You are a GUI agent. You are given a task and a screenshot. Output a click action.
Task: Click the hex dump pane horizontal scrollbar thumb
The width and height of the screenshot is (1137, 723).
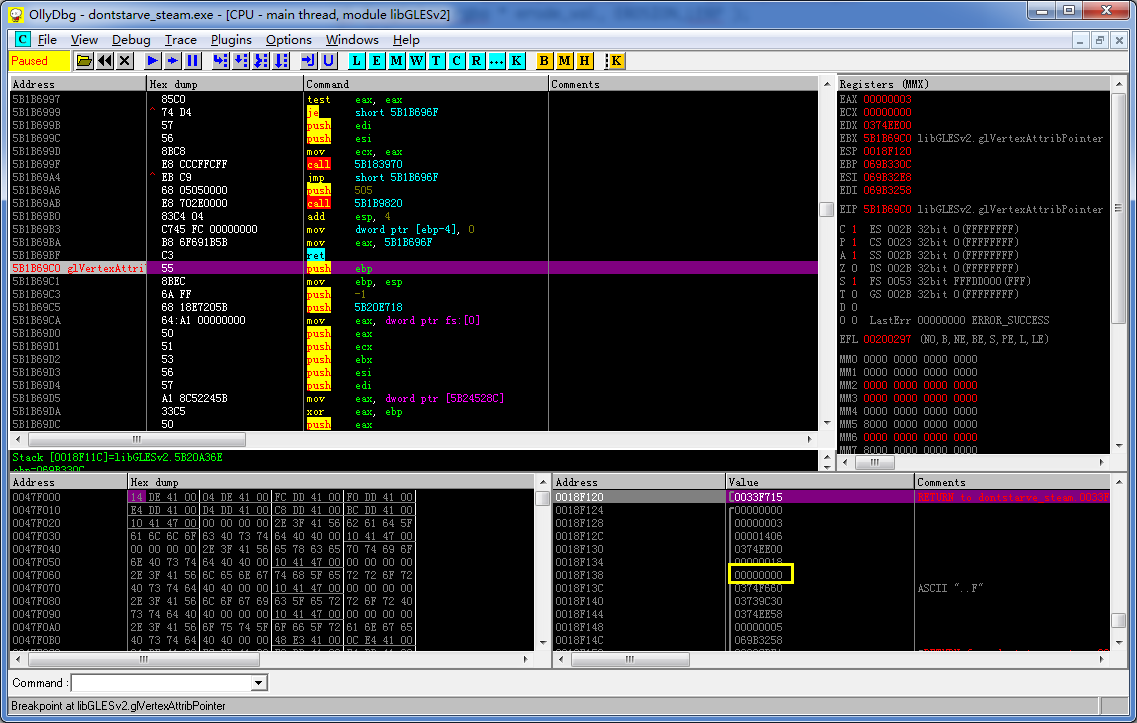point(144,659)
